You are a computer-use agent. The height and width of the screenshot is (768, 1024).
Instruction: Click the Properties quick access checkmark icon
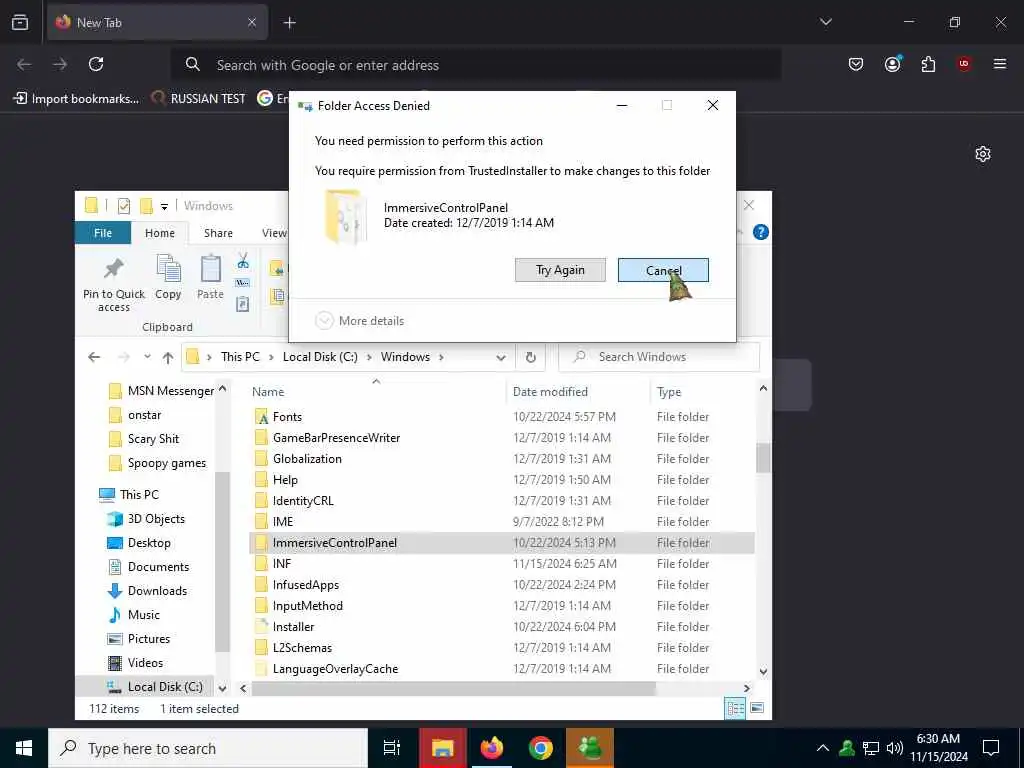click(x=123, y=206)
